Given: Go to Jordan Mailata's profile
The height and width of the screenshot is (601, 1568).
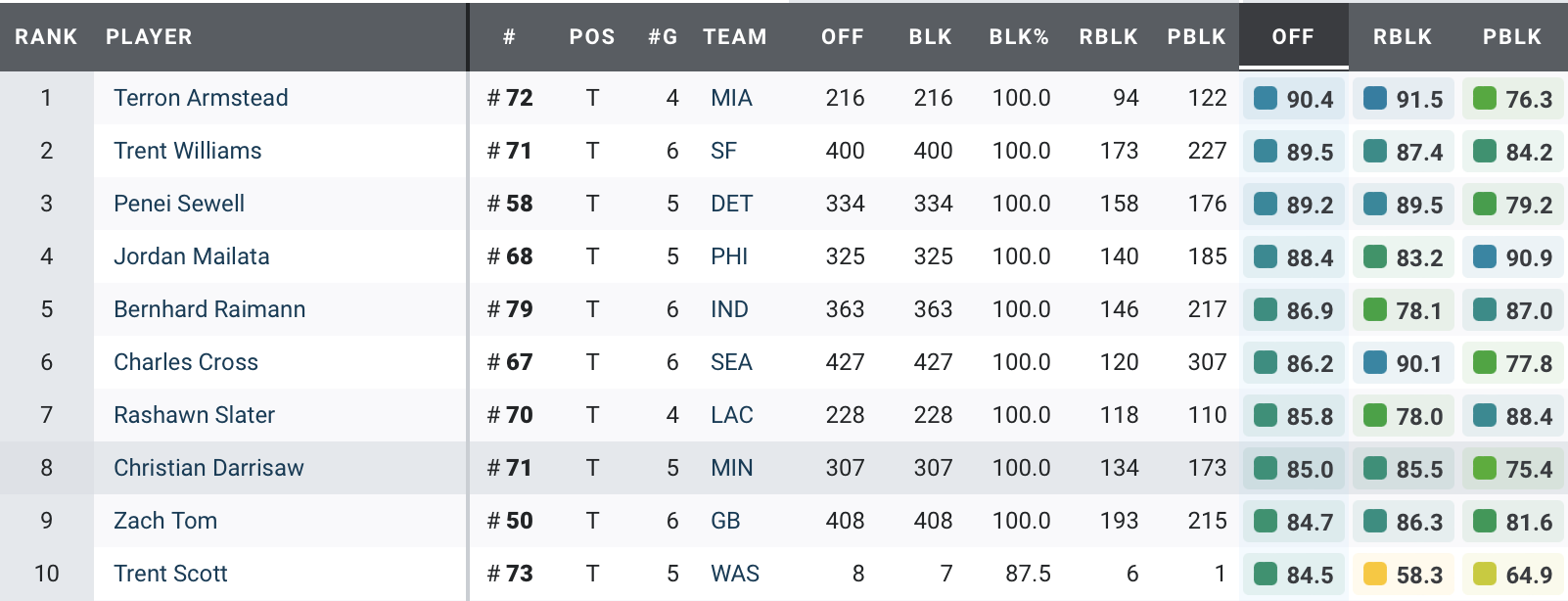Looking at the screenshot, I should point(191,256).
